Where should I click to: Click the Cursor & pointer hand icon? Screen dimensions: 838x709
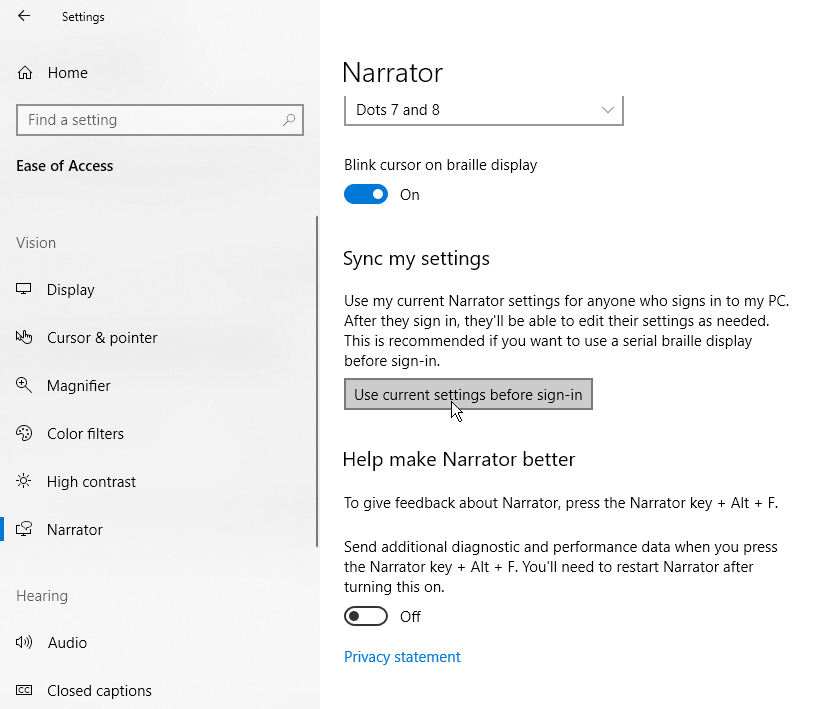click(x=24, y=337)
